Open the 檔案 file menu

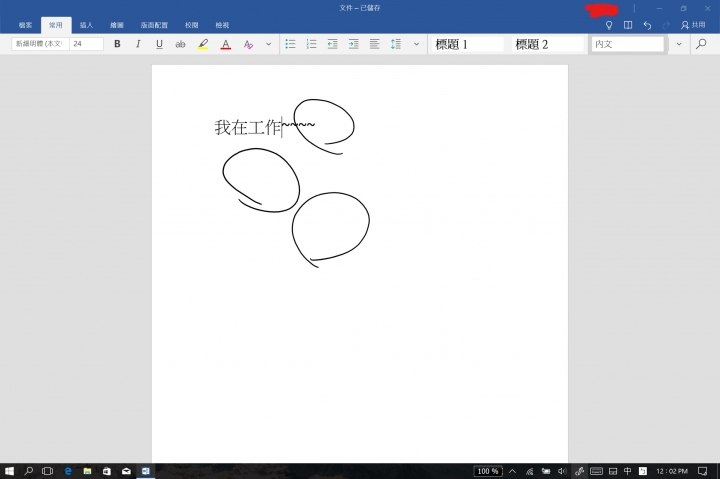[x=25, y=25]
